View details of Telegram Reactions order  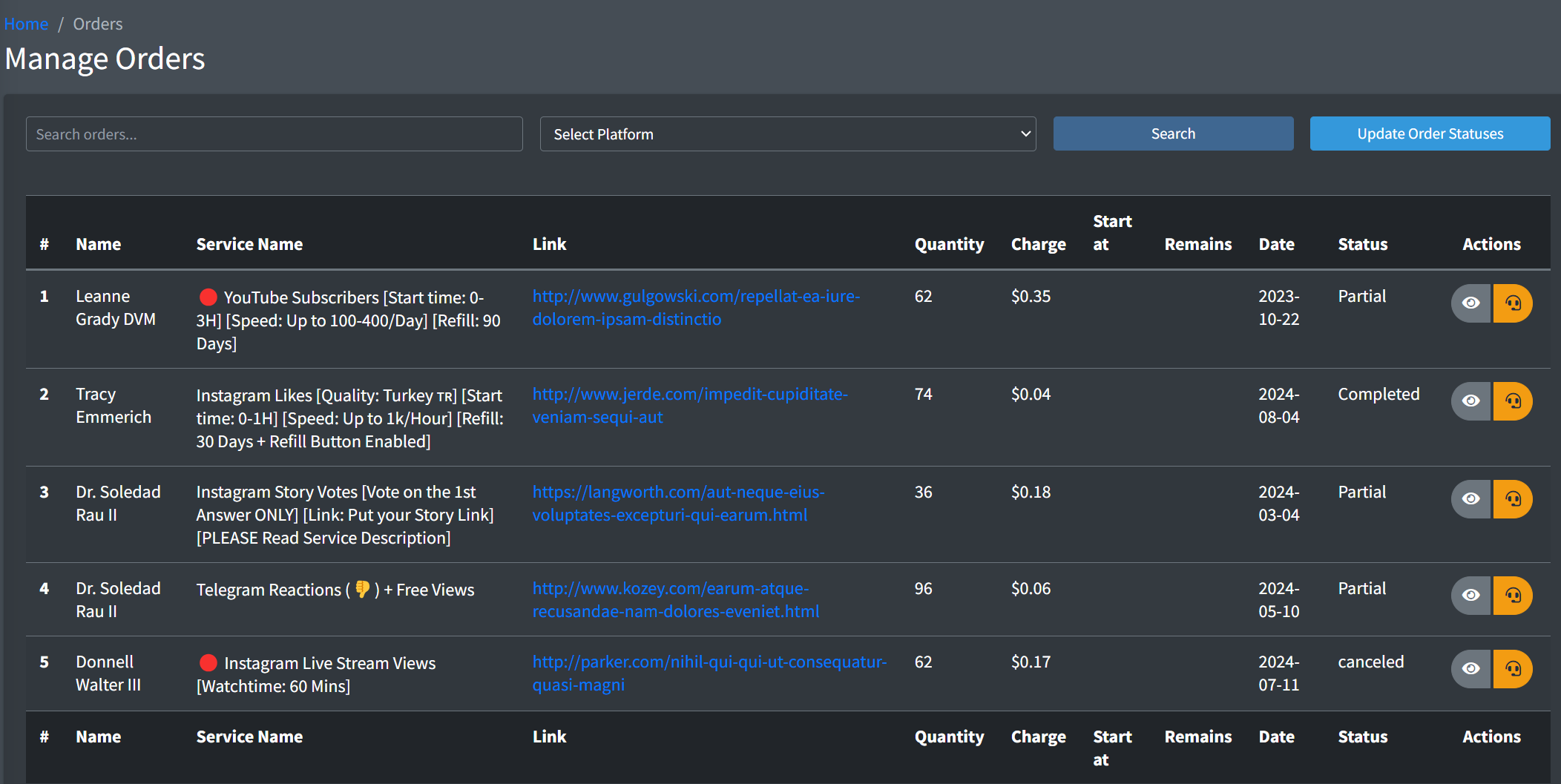tap(1470, 596)
